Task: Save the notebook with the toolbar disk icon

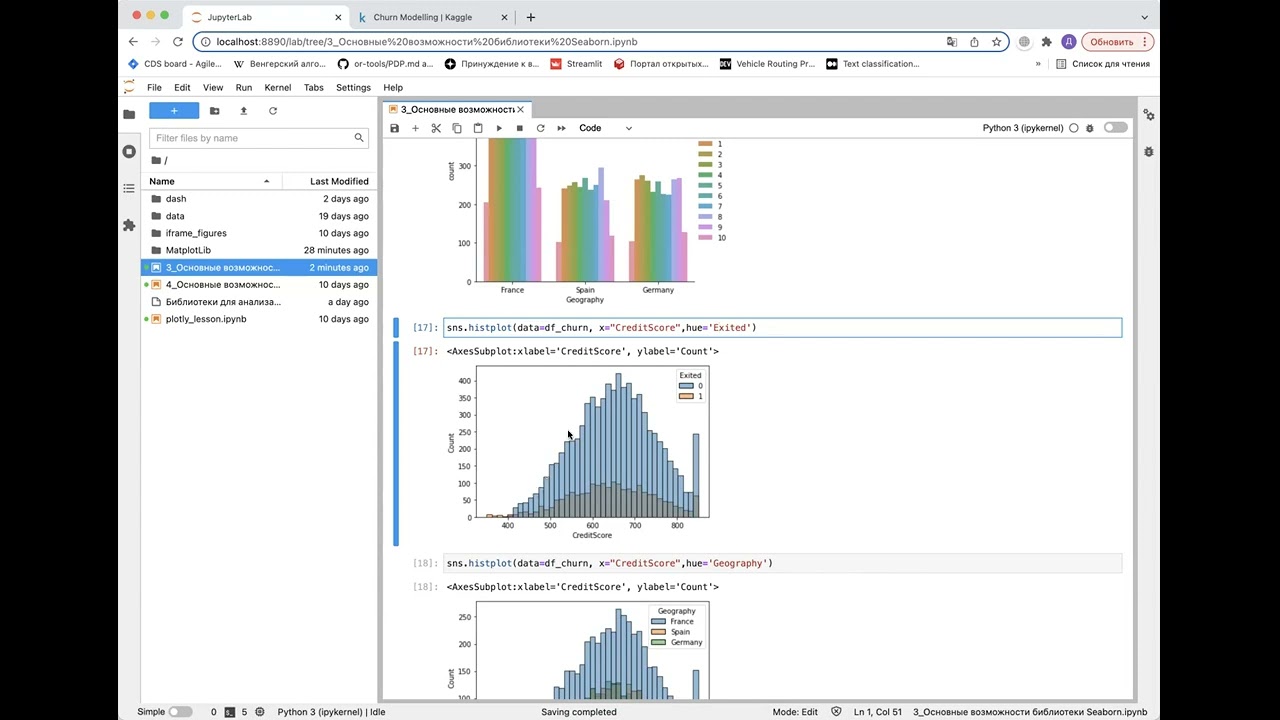Action: coord(395,128)
